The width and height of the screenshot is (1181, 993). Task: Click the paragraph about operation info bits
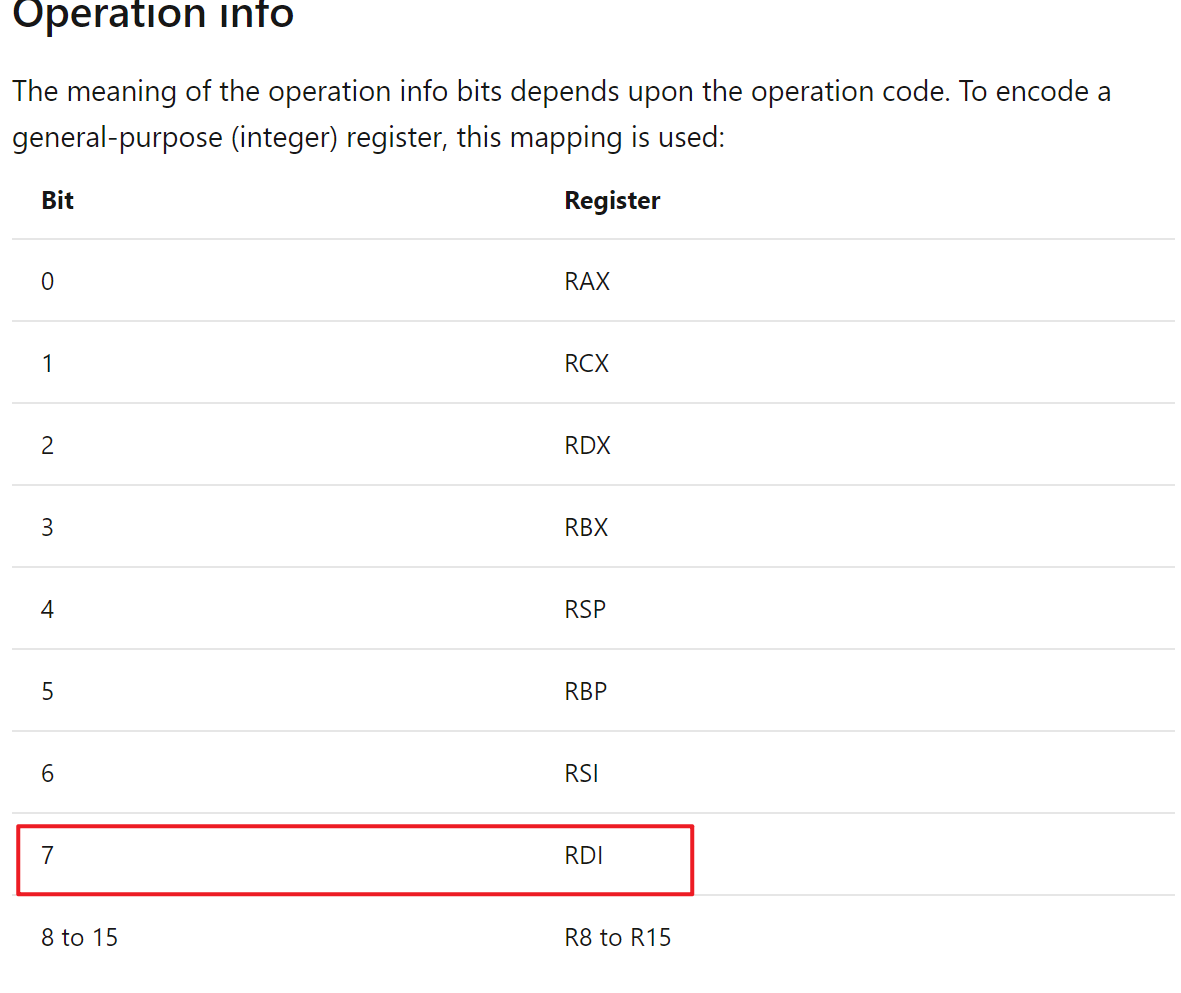561,114
